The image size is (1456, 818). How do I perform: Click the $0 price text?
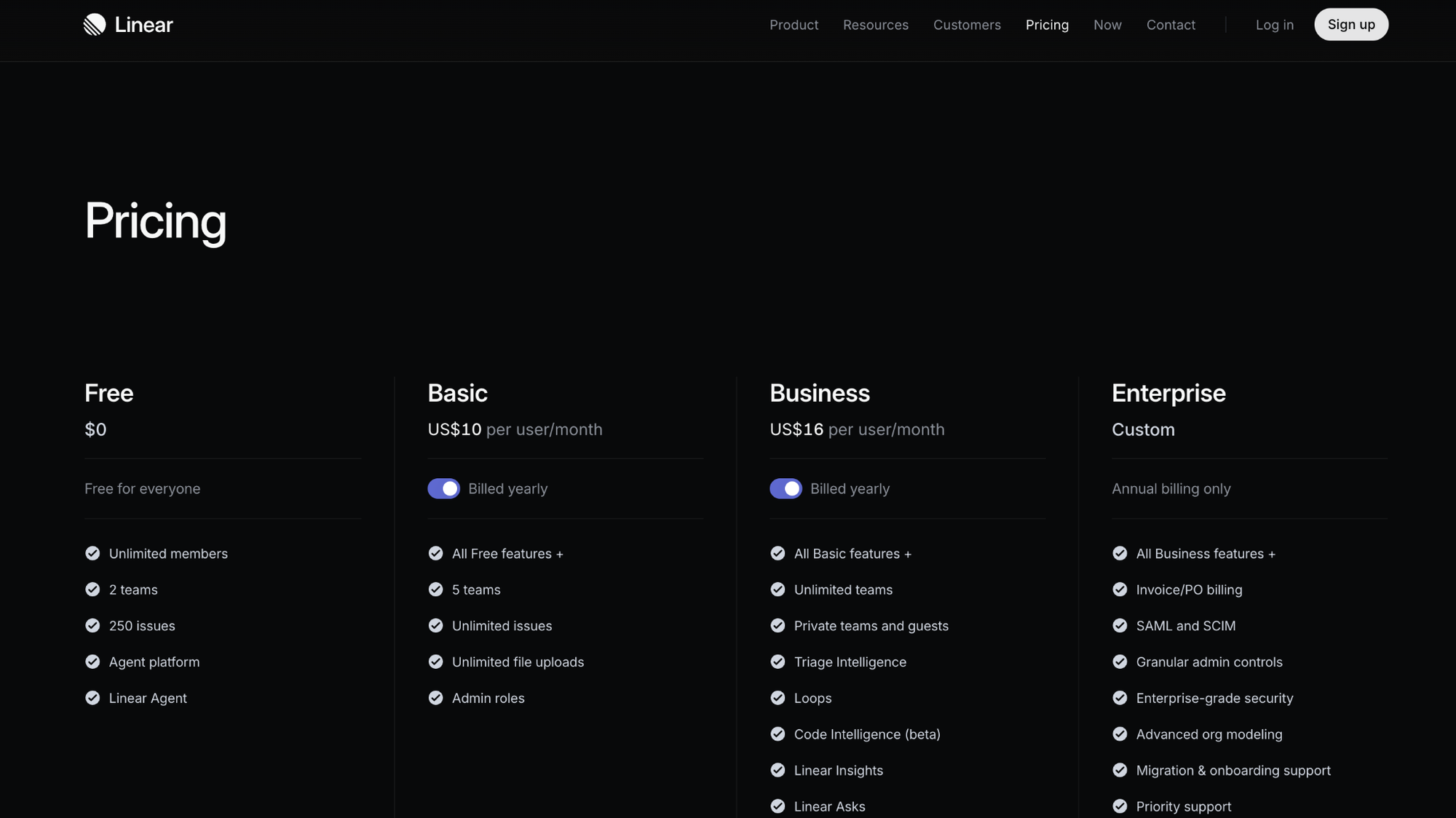[x=95, y=429]
